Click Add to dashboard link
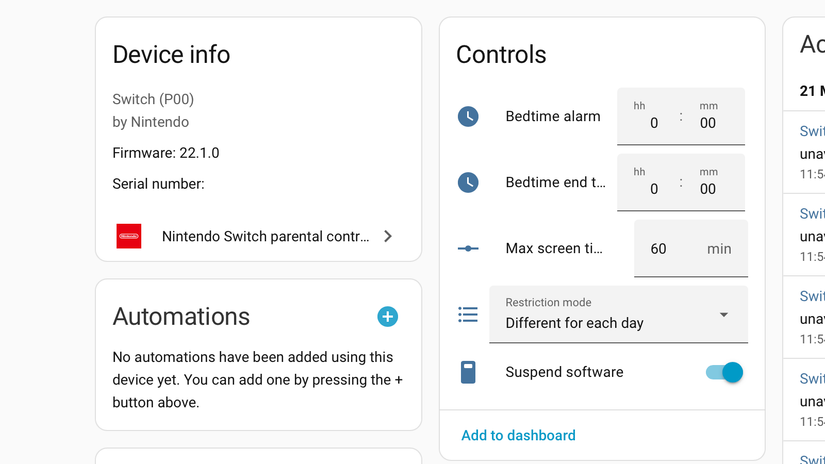The height and width of the screenshot is (464, 825). coord(518,436)
